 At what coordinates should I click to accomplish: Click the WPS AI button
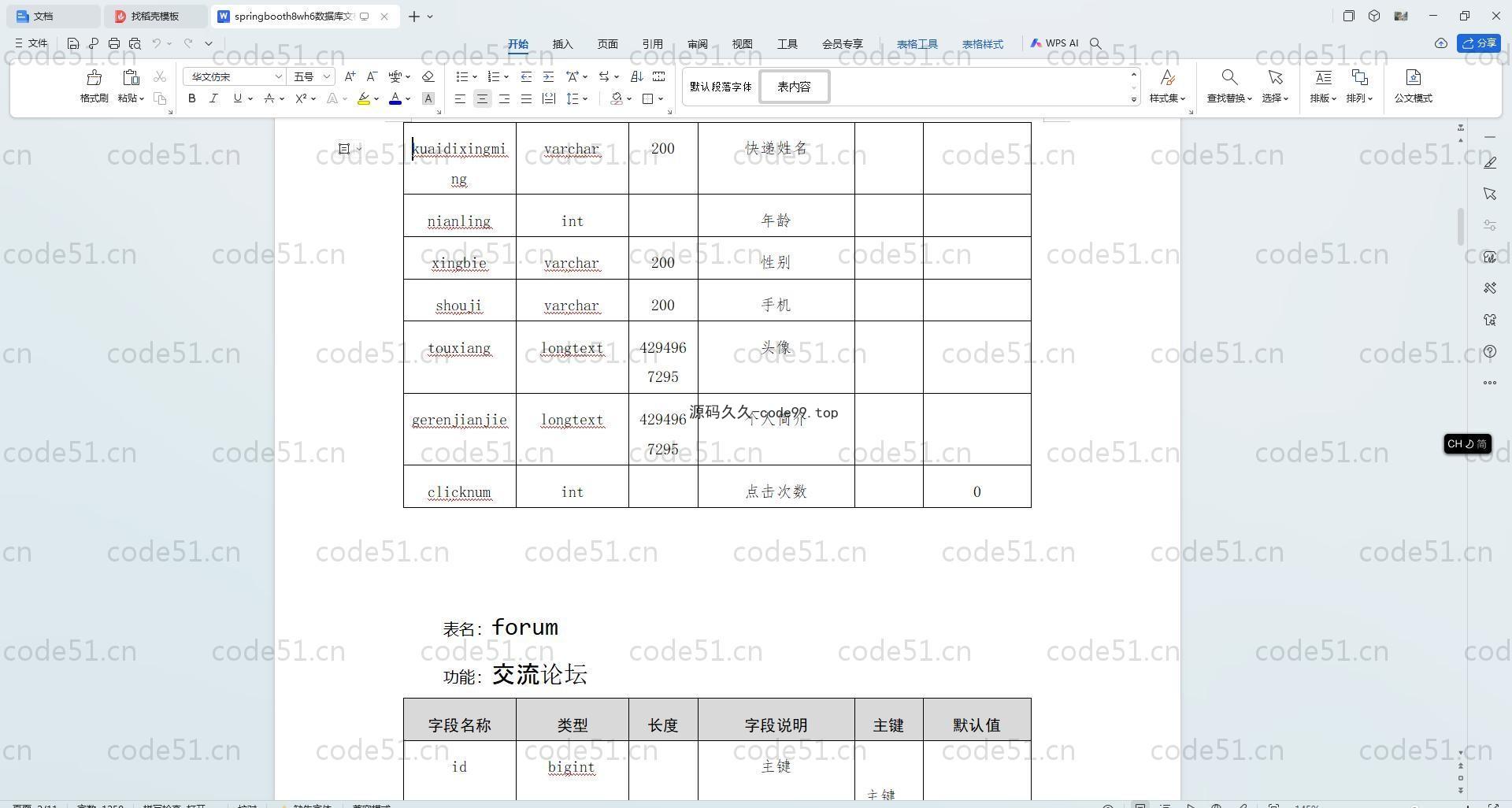pyautogui.click(x=1054, y=43)
